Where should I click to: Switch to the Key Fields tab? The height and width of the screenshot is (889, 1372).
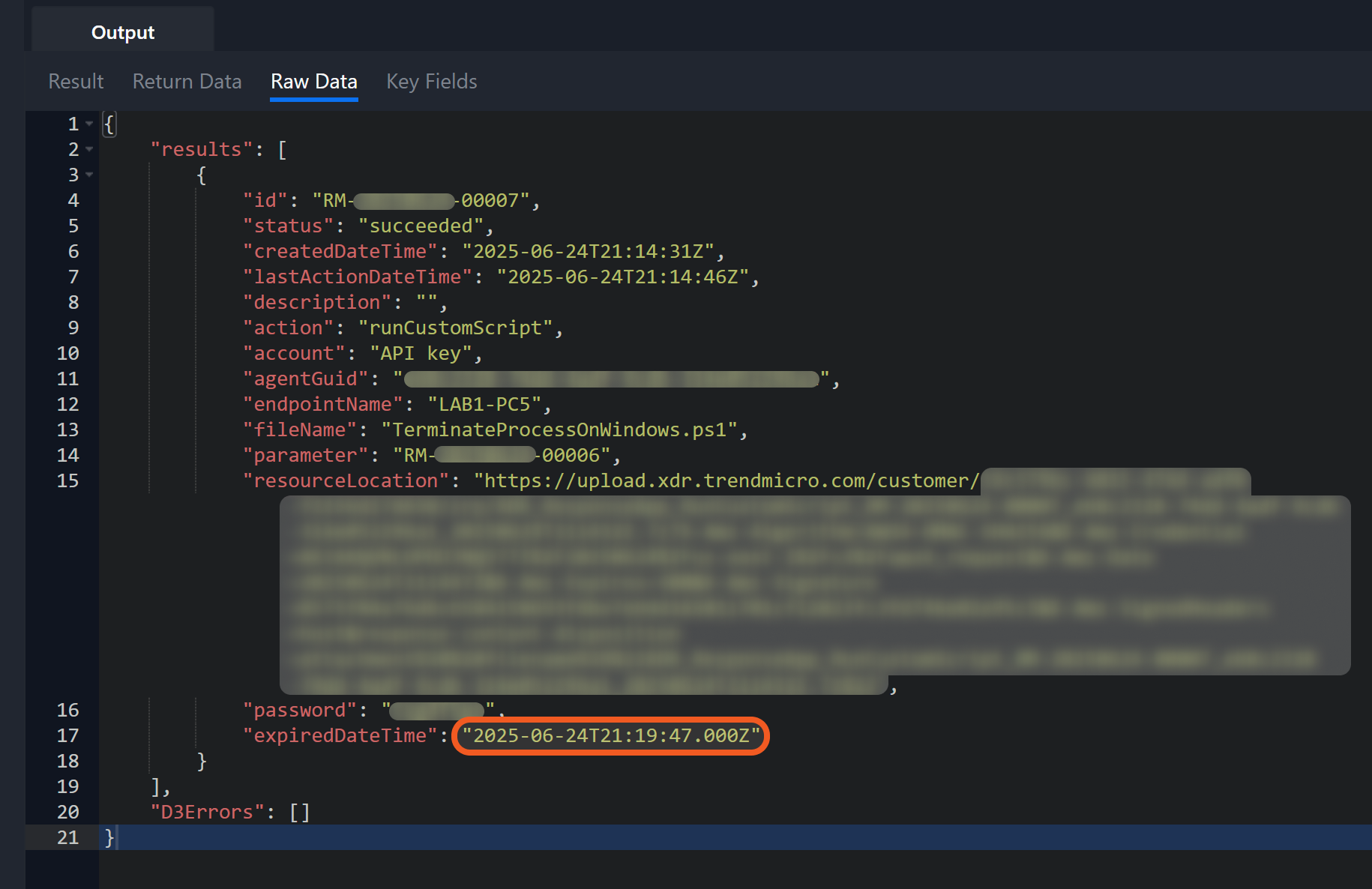coord(431,82)
